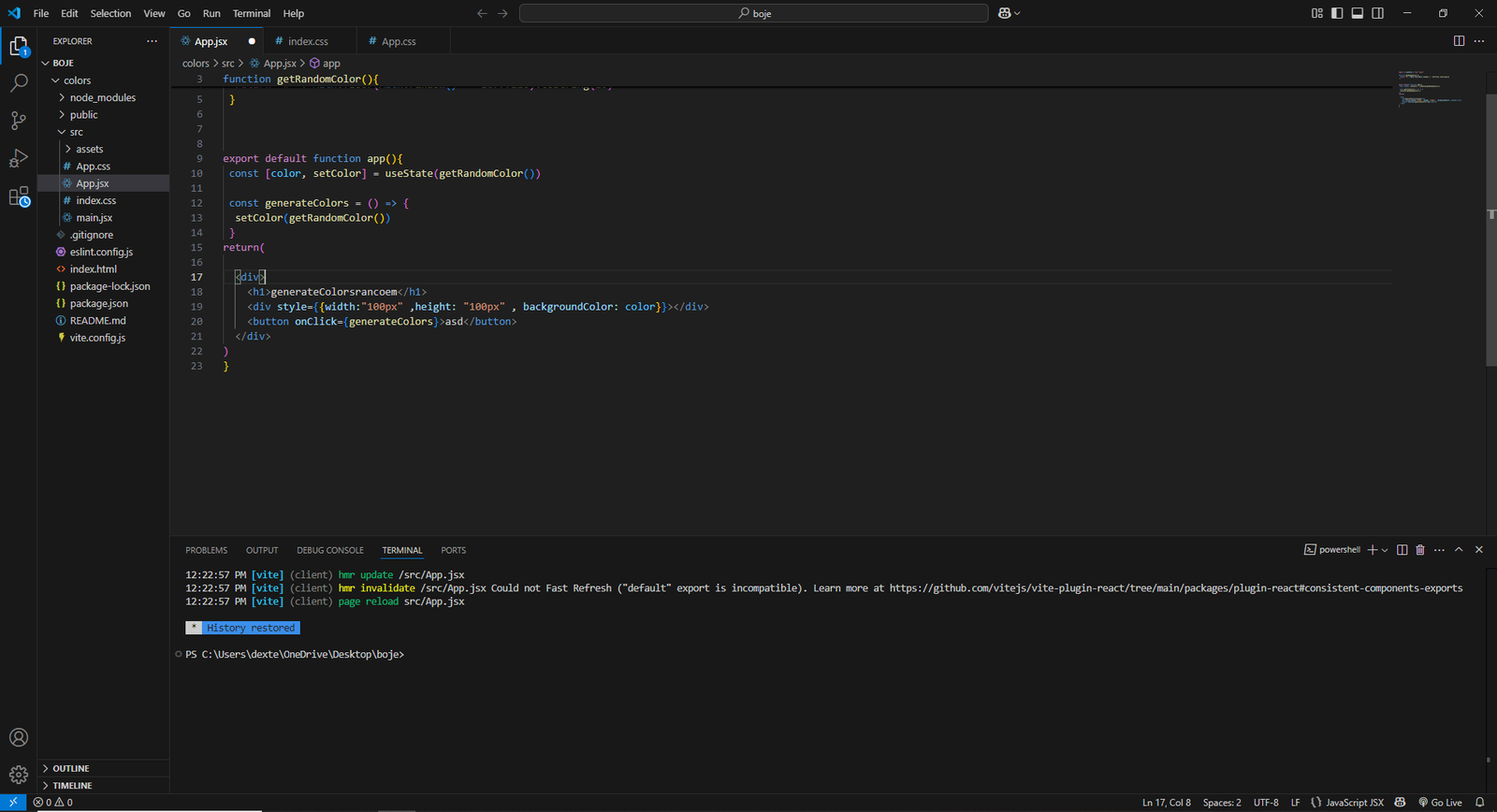The image size is (1497, 812).
Task: Open the Source Control view
Action: [x=19, y=121]
